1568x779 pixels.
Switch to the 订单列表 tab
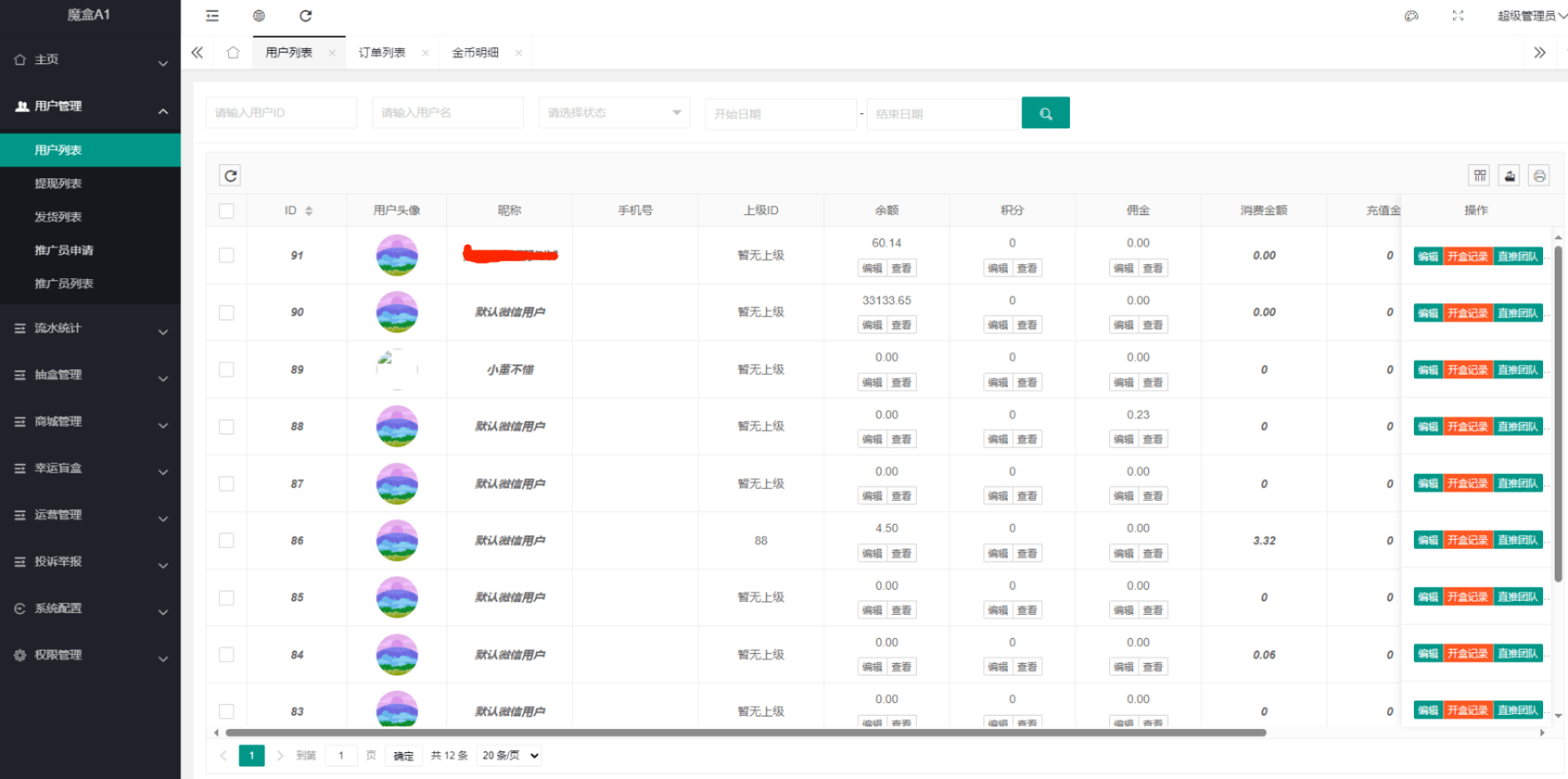coord(381,52)
